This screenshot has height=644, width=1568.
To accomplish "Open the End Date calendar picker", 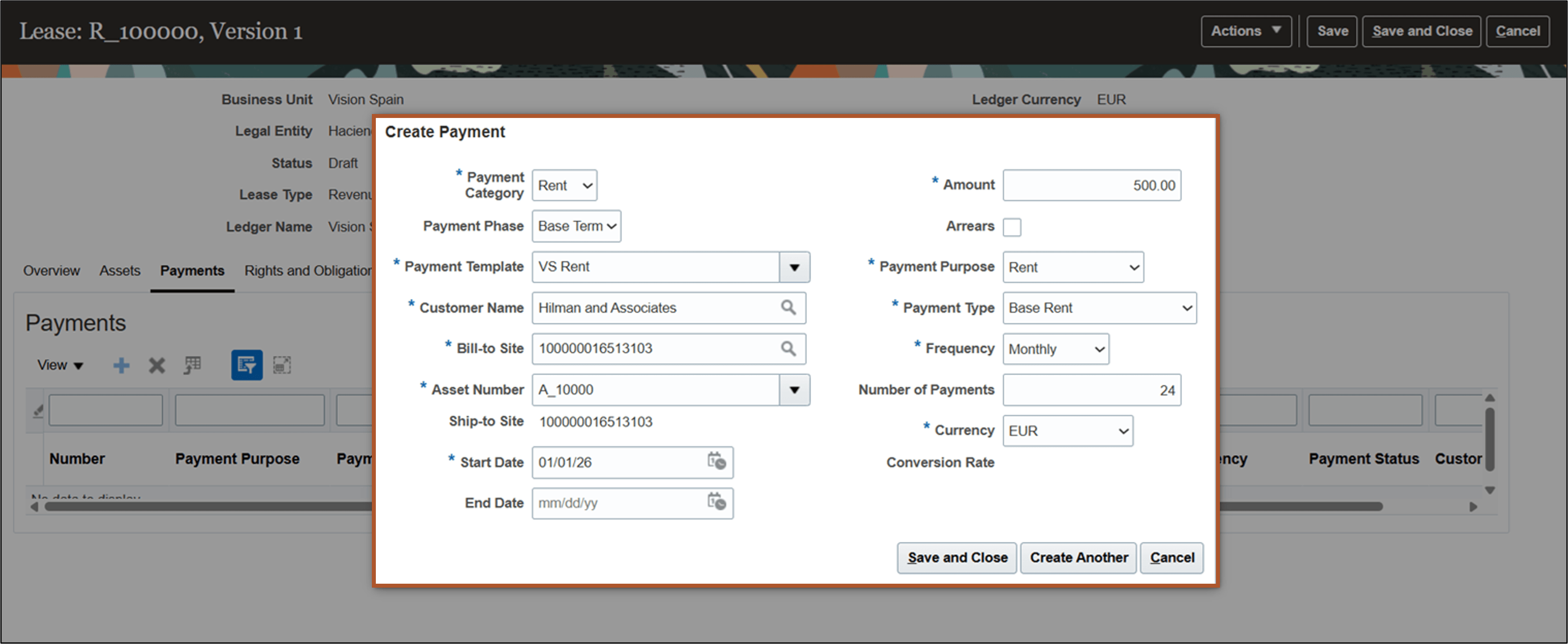I will 716,504.
